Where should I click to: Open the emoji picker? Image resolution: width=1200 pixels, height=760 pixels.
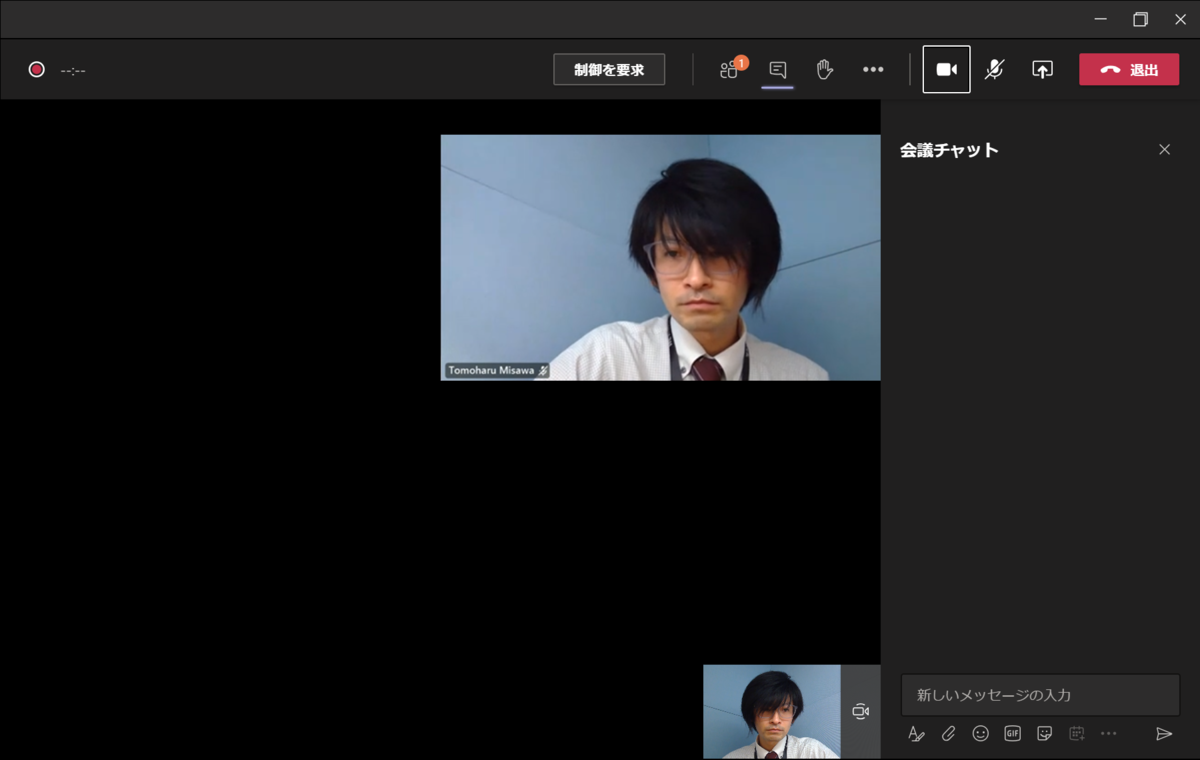pos(980,733)
